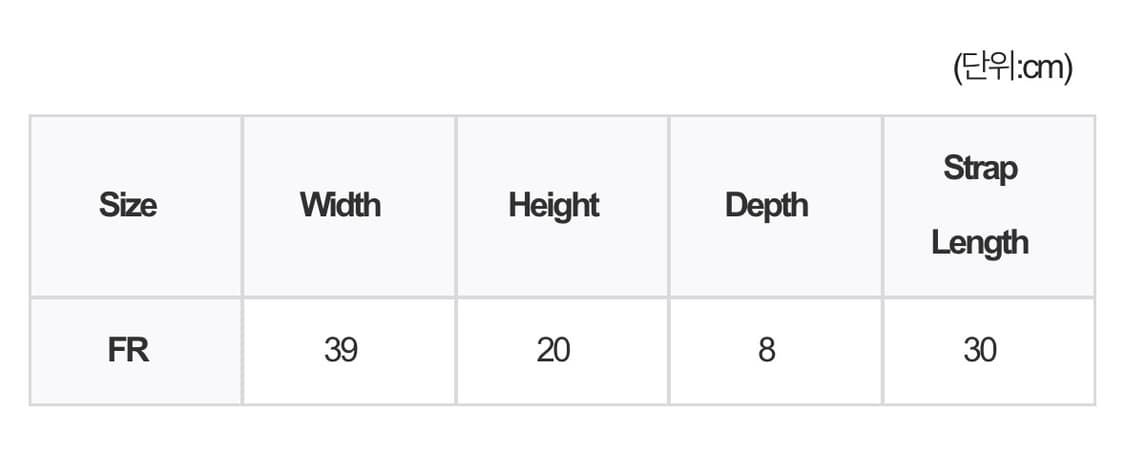The image size is (1125, 469).
Task: Click the Strap Length header cell
Action: [x=979, y=205]
